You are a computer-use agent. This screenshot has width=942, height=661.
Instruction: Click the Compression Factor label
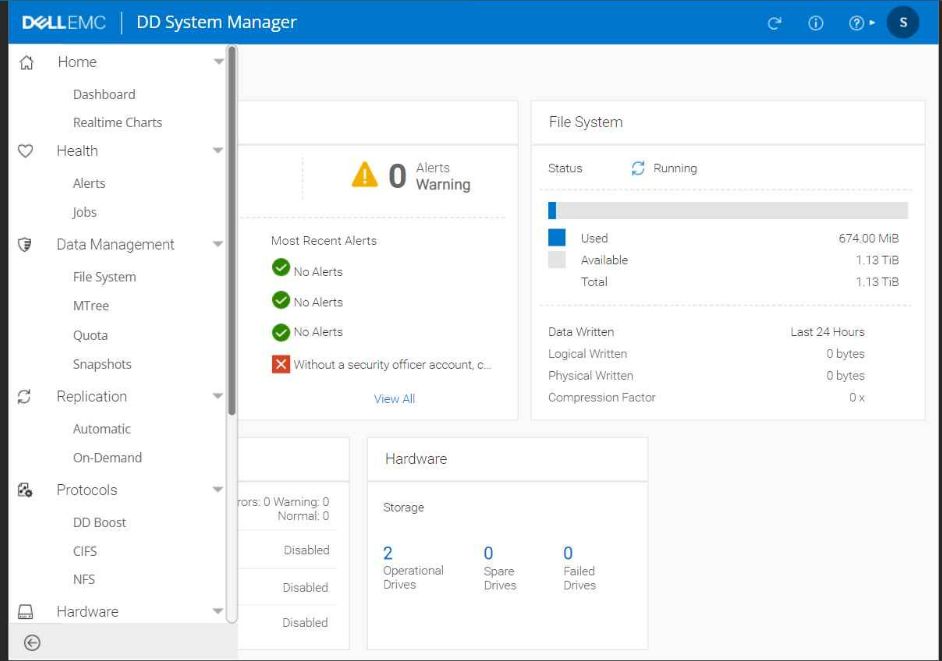[601, 398]
